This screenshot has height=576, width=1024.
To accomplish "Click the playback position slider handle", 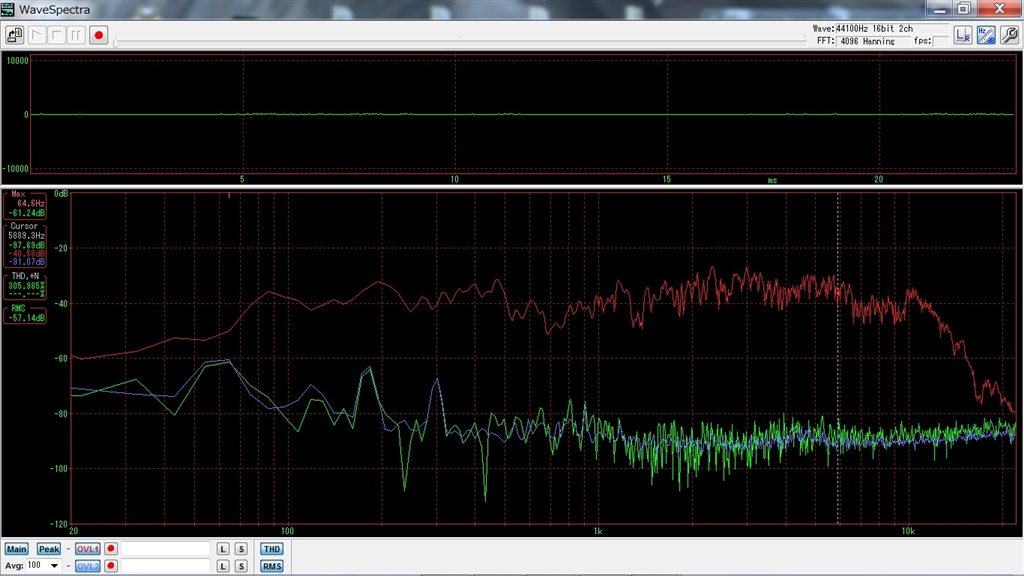I will pyautogui.click(x=117, y=42).
